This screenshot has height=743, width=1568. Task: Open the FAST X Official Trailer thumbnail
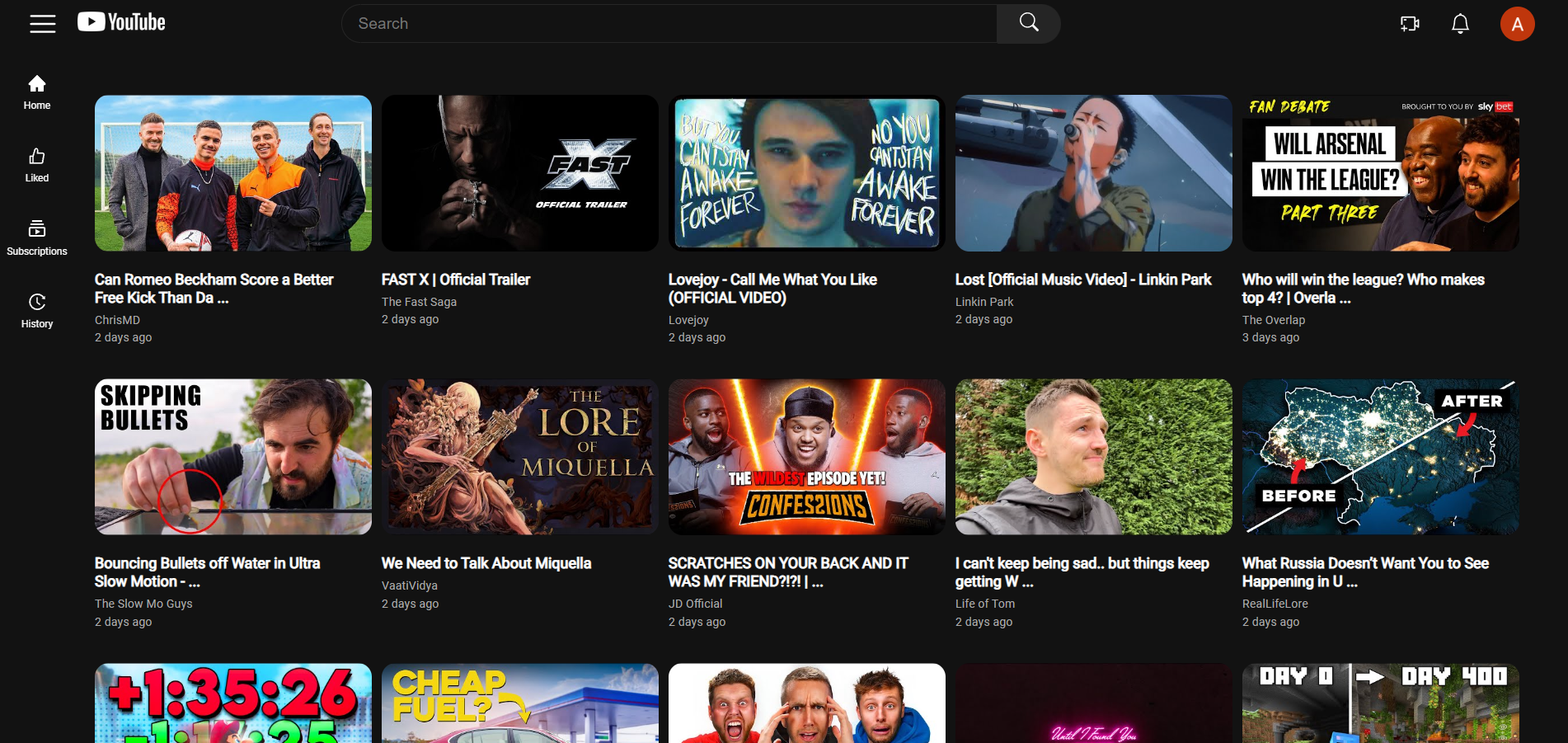coord(520,173)
